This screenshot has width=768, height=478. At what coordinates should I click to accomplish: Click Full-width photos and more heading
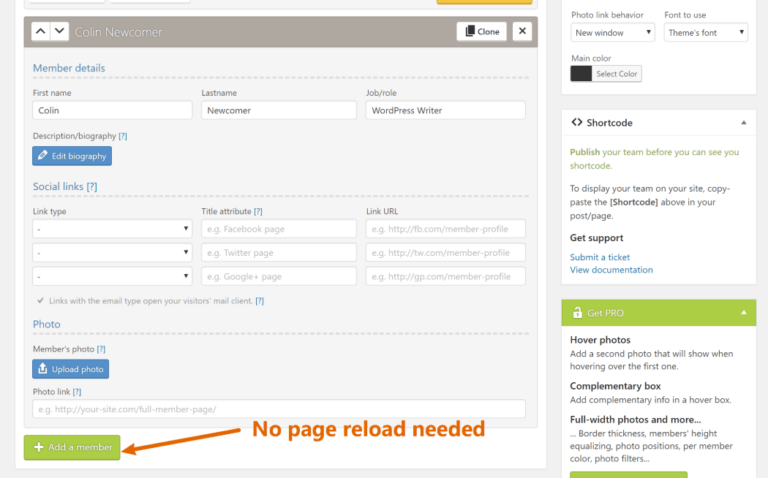click(x=635, y=420)
